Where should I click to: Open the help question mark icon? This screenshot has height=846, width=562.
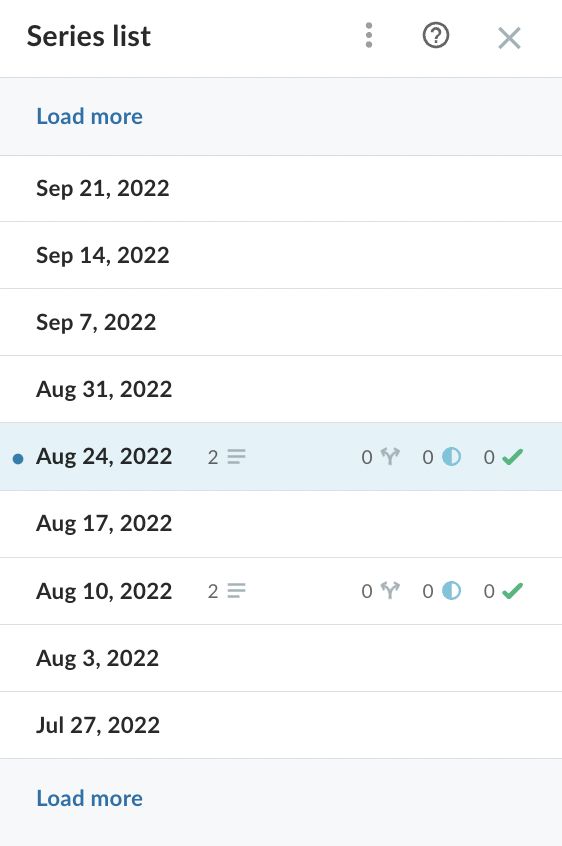[x=436, y=36]
